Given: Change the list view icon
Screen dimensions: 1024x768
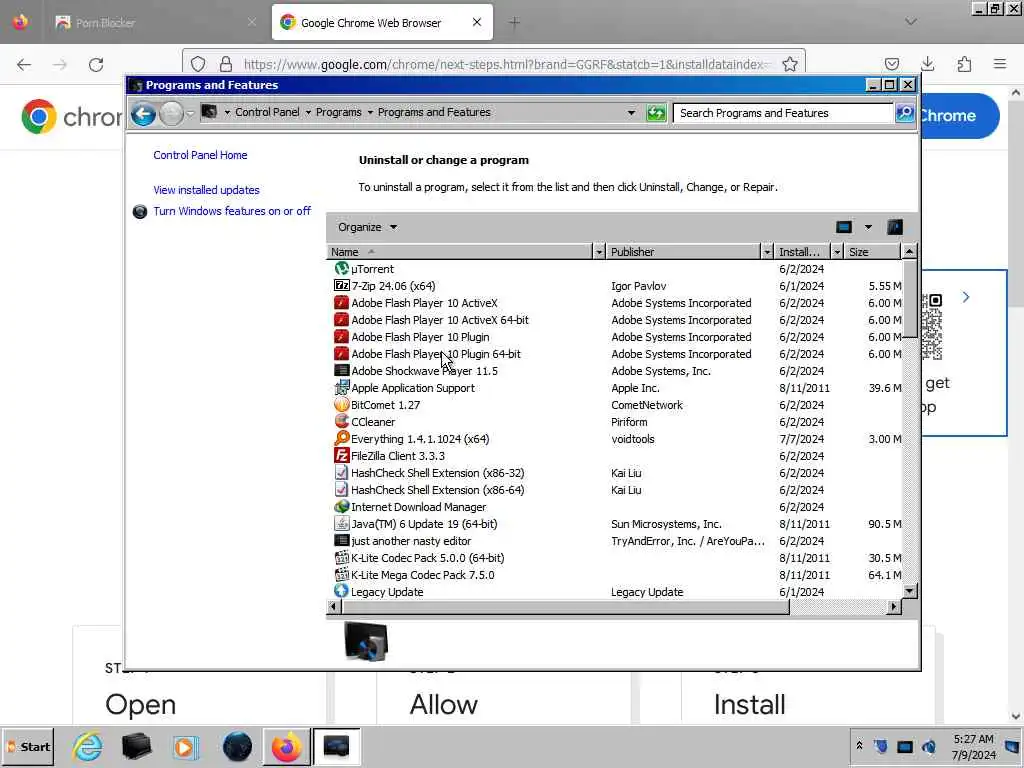Looking at the screenshot, I should click(844, 227).
